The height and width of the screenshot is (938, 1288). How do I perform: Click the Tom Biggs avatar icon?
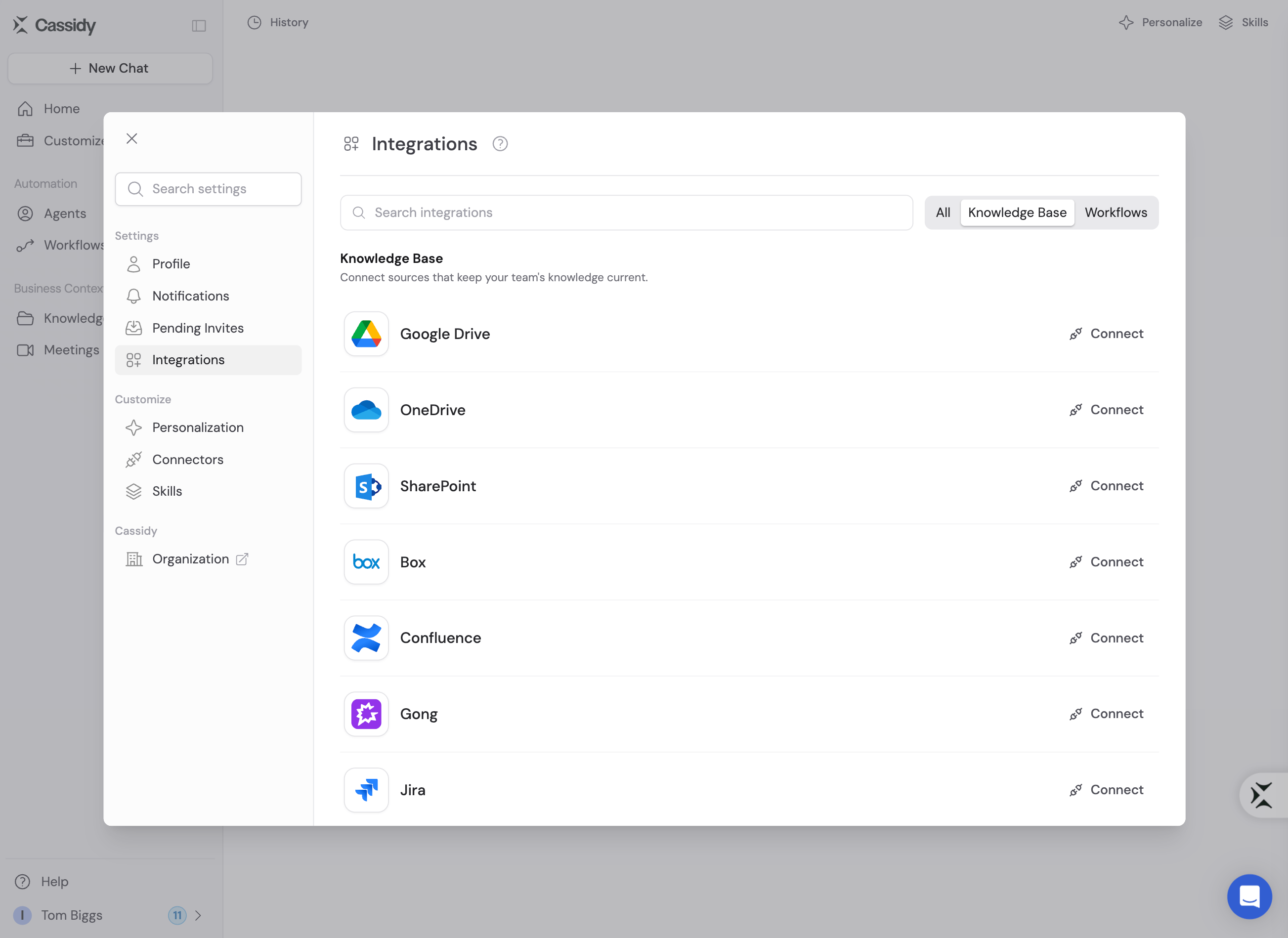[22, 915]
